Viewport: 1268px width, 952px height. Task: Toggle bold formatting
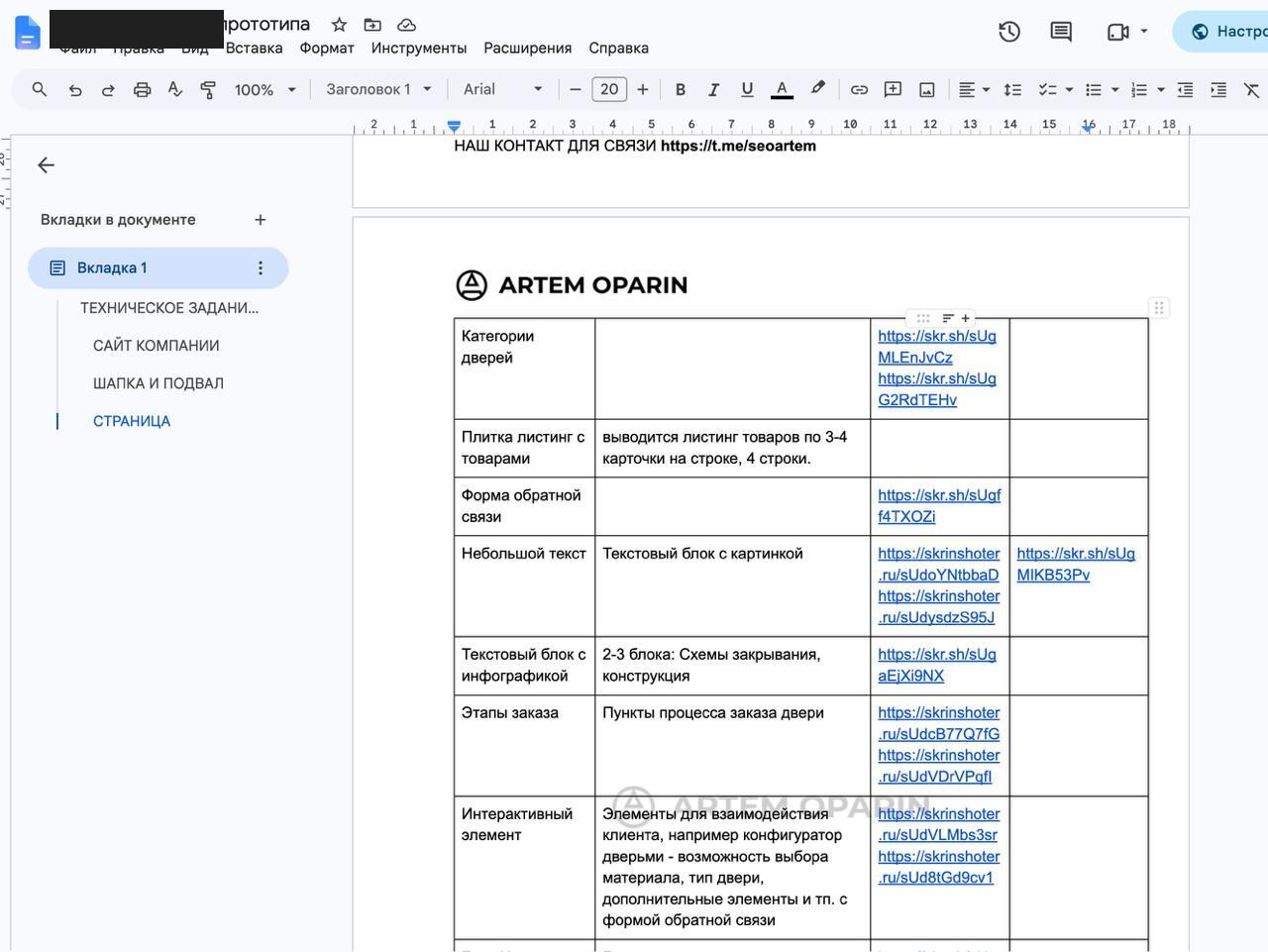(680, 89)
